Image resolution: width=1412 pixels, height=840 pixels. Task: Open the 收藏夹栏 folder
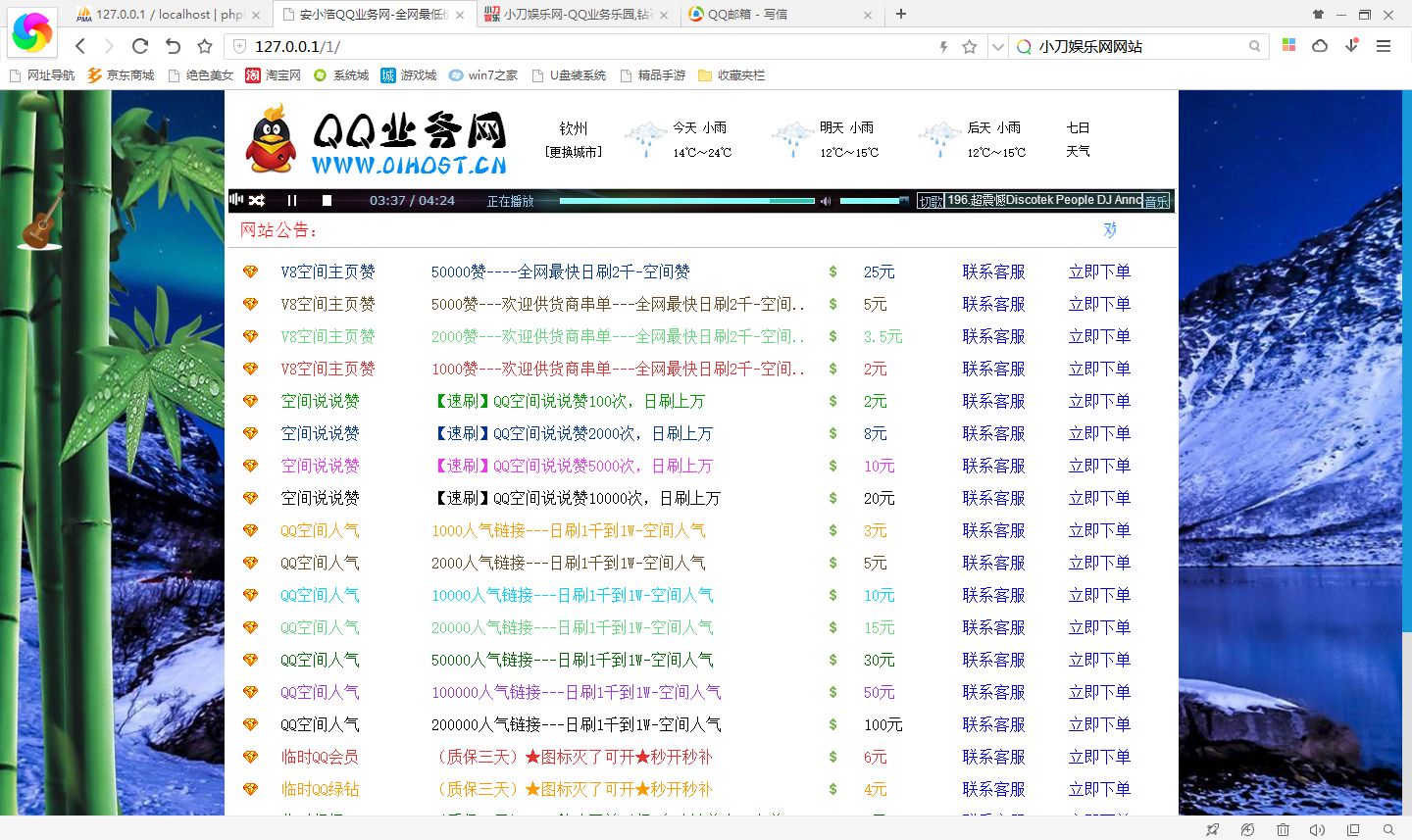[x=731, y=75]
